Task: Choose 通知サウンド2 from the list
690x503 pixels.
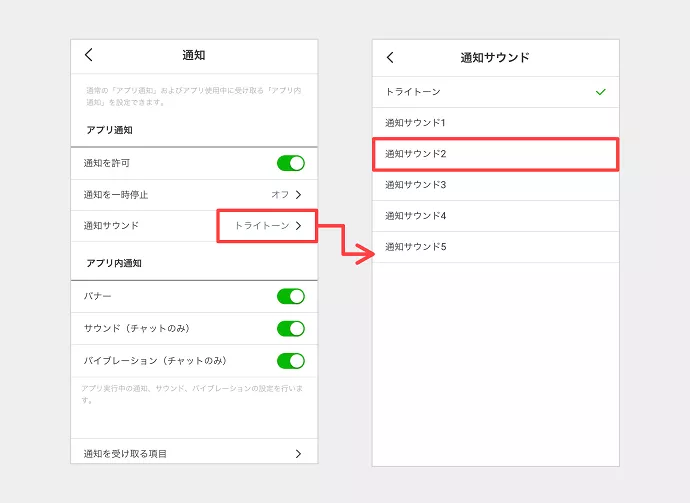Action: [415, 154]
